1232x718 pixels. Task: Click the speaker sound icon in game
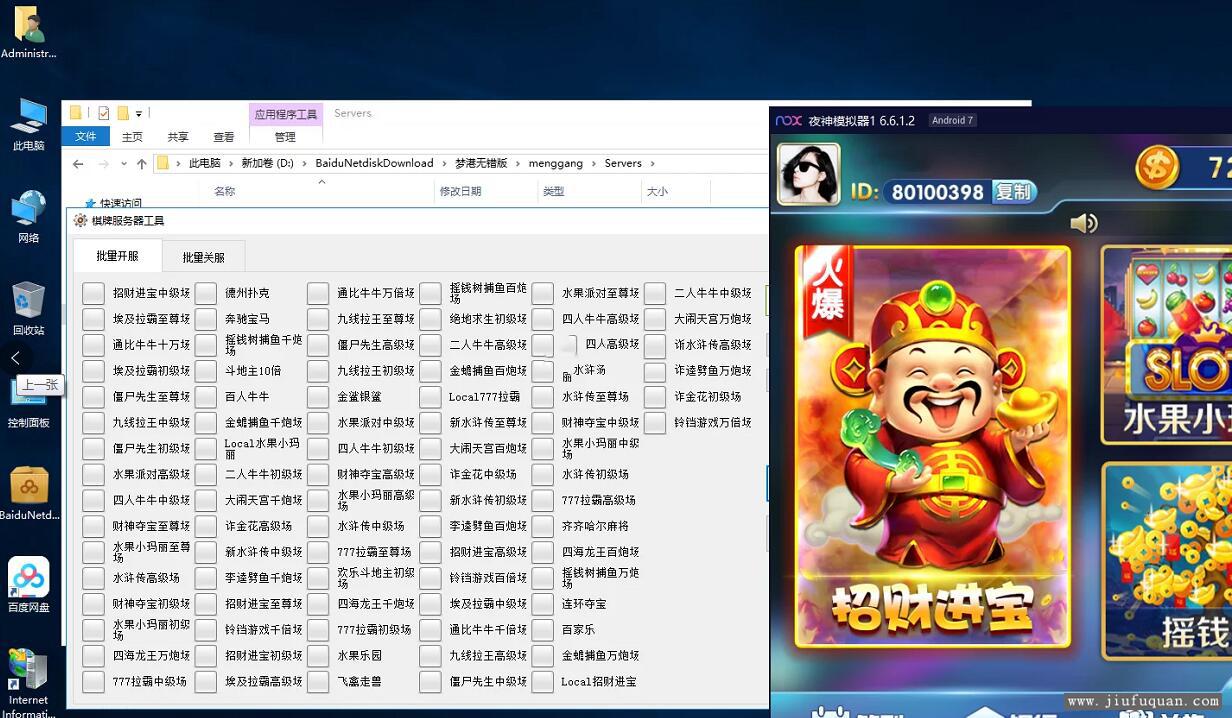coord(1083,223)
